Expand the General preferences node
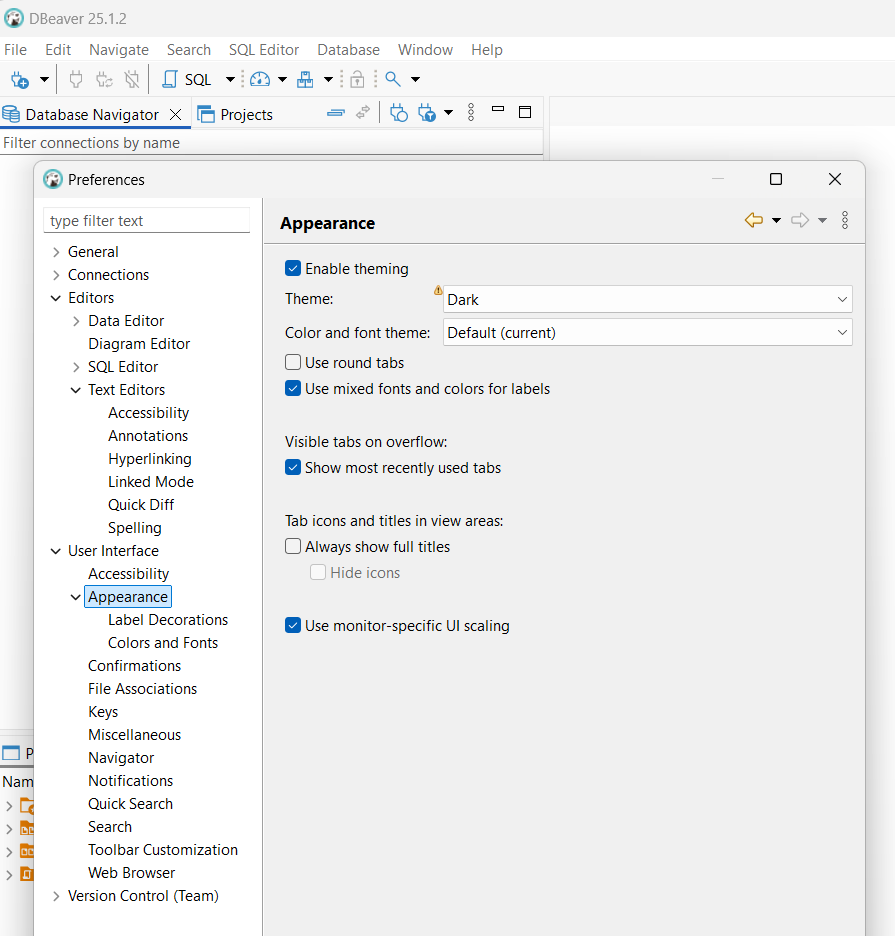The image size is (895, 936). click(56, 252)
